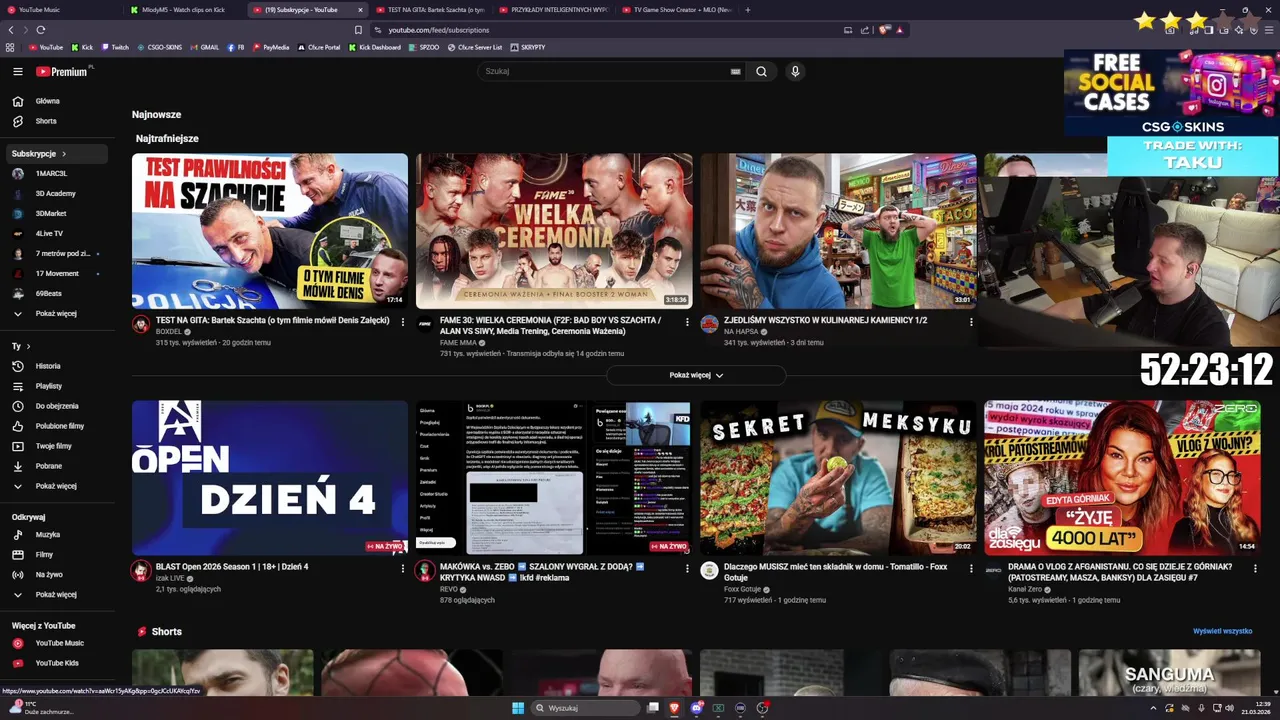
Task: Open Twitch bookmark in bookmarks bar
Action: point(115,47)
